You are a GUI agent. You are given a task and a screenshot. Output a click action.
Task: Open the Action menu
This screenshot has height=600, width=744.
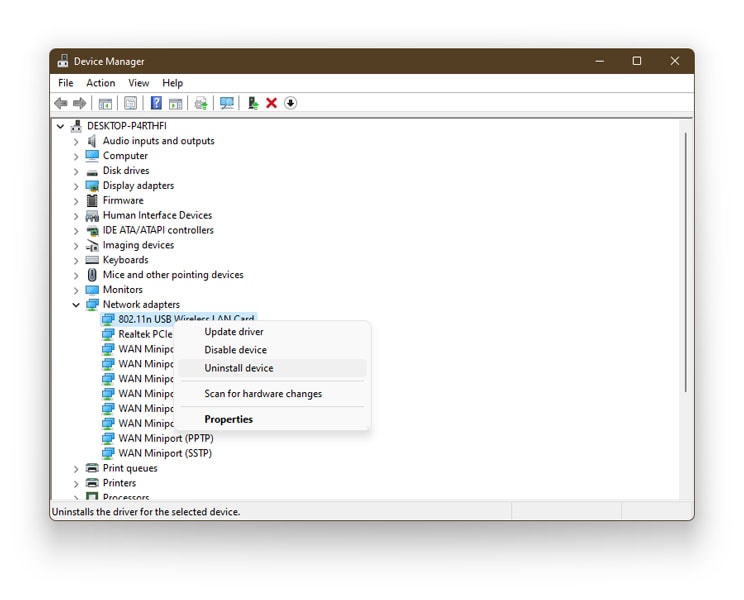[101, 83]
